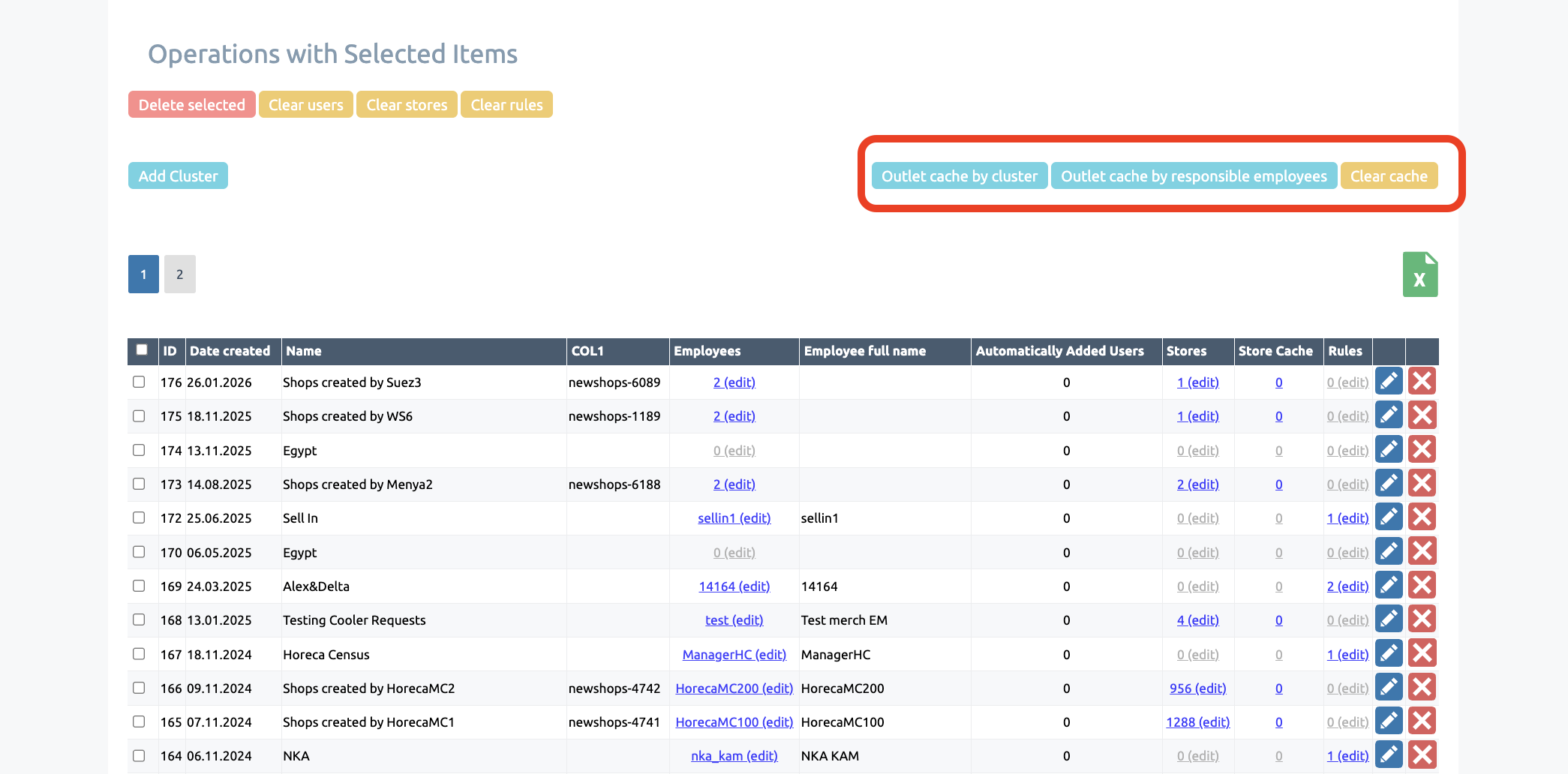Image resolution: width=1568 pixels, height=774 pixels.
Task: Open the 956 (edit) stores link
Action: coord(1197,688)
